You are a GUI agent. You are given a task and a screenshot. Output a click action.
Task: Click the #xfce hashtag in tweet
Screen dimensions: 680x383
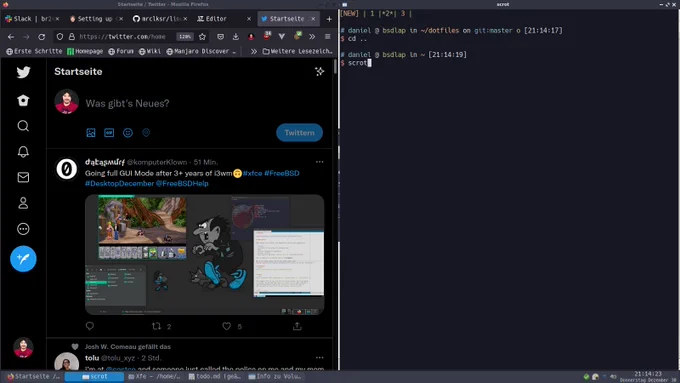(252, 173)
